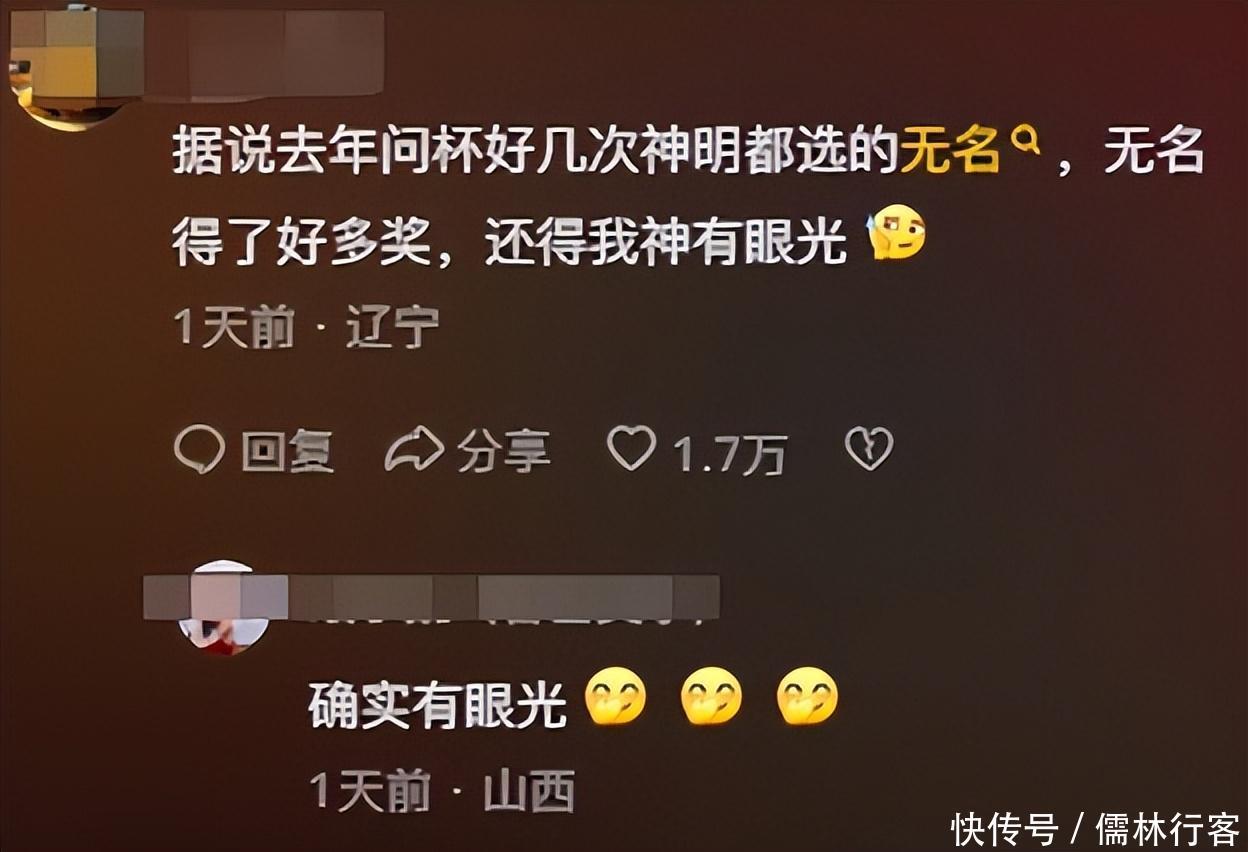This screenshot has height=852, width=1248.
Task: Click the 回复 reply text
Action: (287, 452)
